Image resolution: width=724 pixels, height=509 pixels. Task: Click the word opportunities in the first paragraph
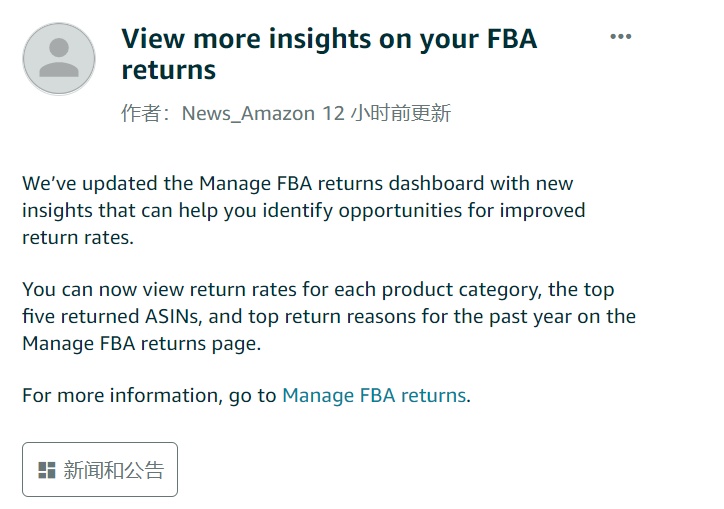(400, 211)
